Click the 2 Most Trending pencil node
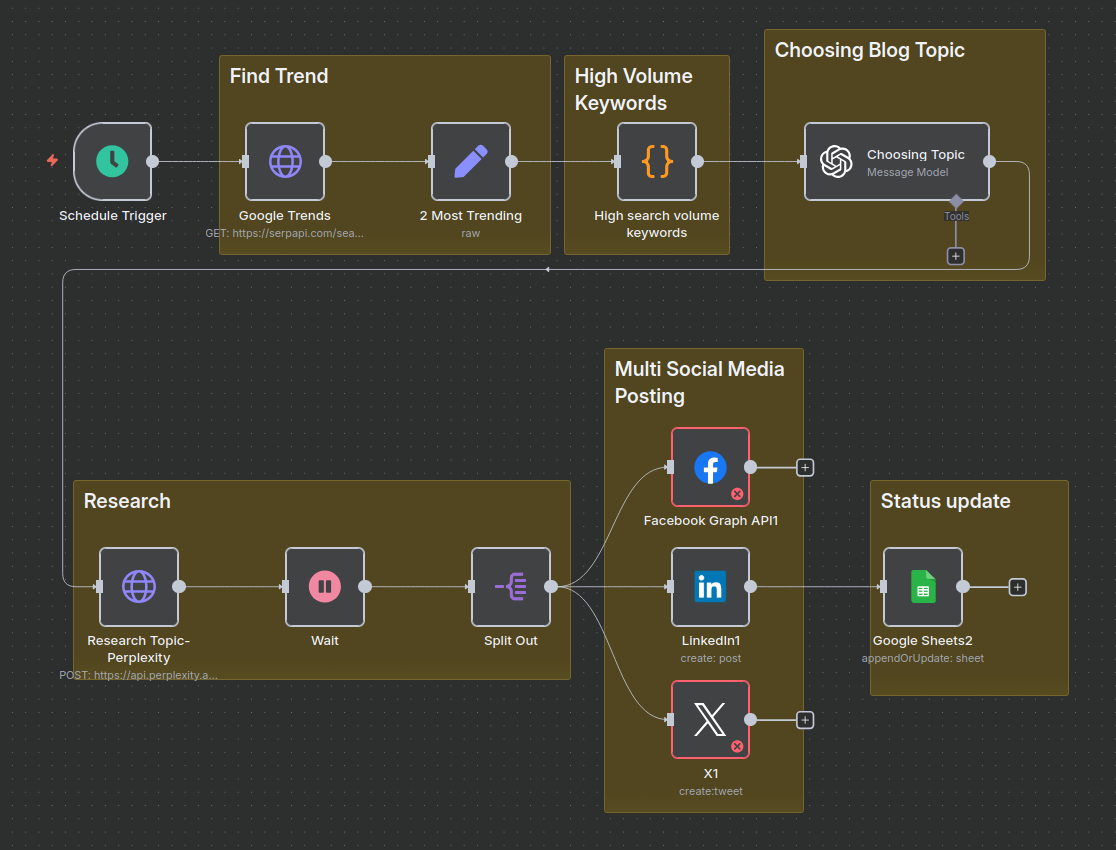 471,161
